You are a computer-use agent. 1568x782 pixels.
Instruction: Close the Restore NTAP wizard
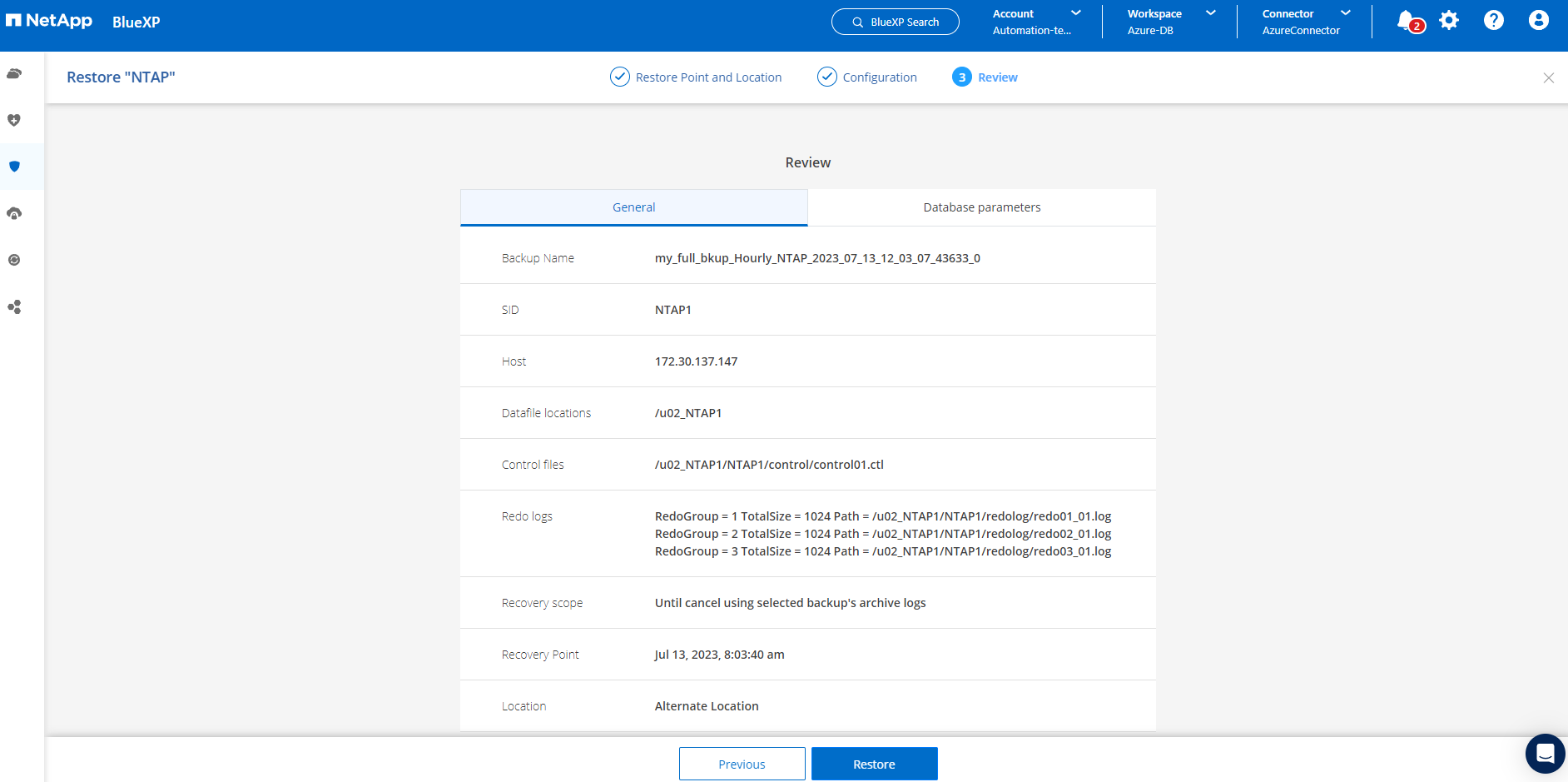click(1548, 77)
